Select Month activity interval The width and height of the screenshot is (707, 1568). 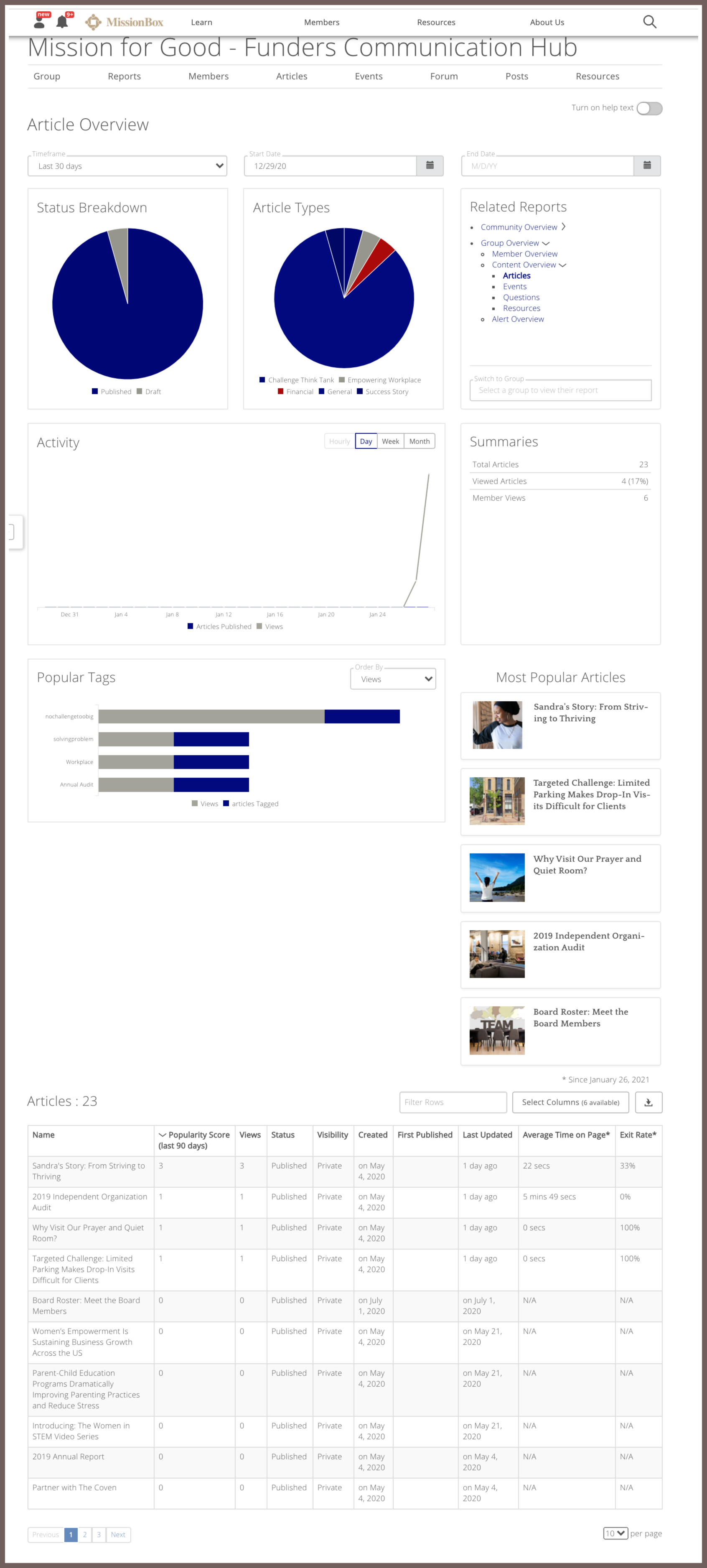(419, 441)
